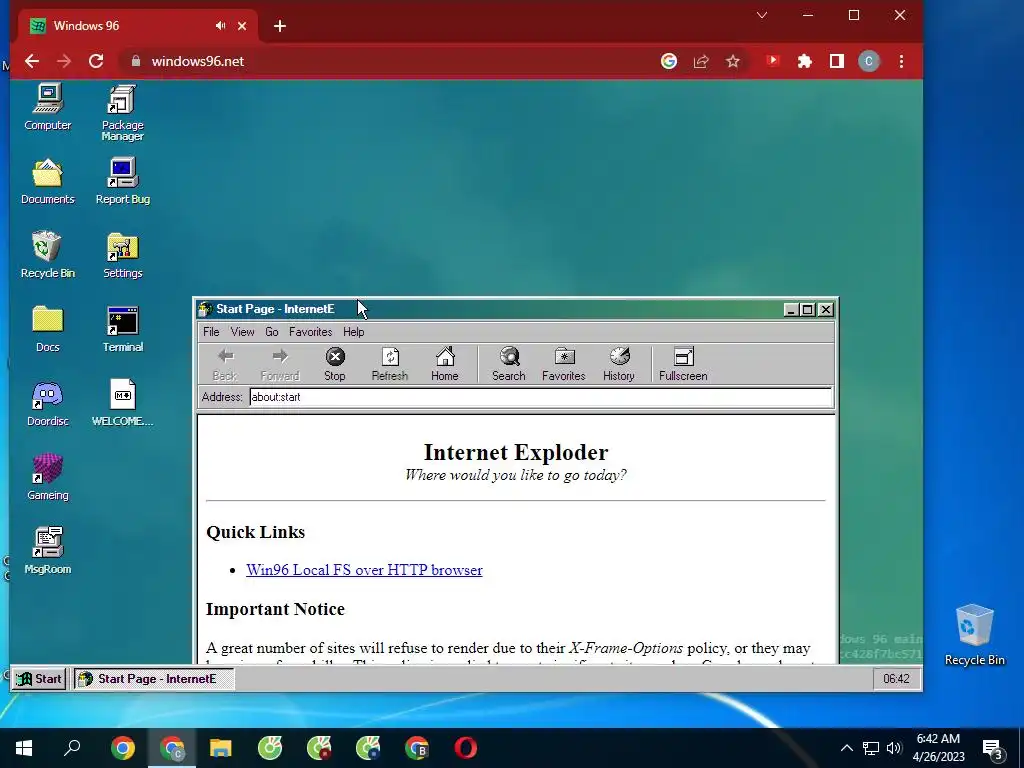Open the Settings desktop icon
This screenshot has width=1024, height=768.
pyautogui.click(x=123, y=255)
